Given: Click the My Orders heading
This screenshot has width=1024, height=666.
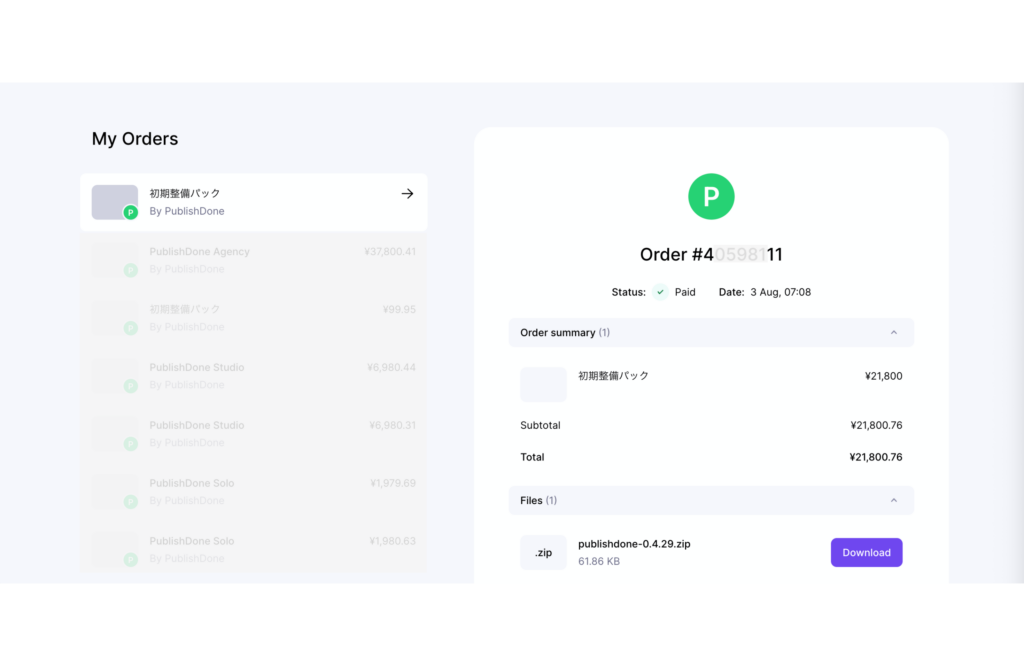Looking at the screenshot, I should coord(135,139).
